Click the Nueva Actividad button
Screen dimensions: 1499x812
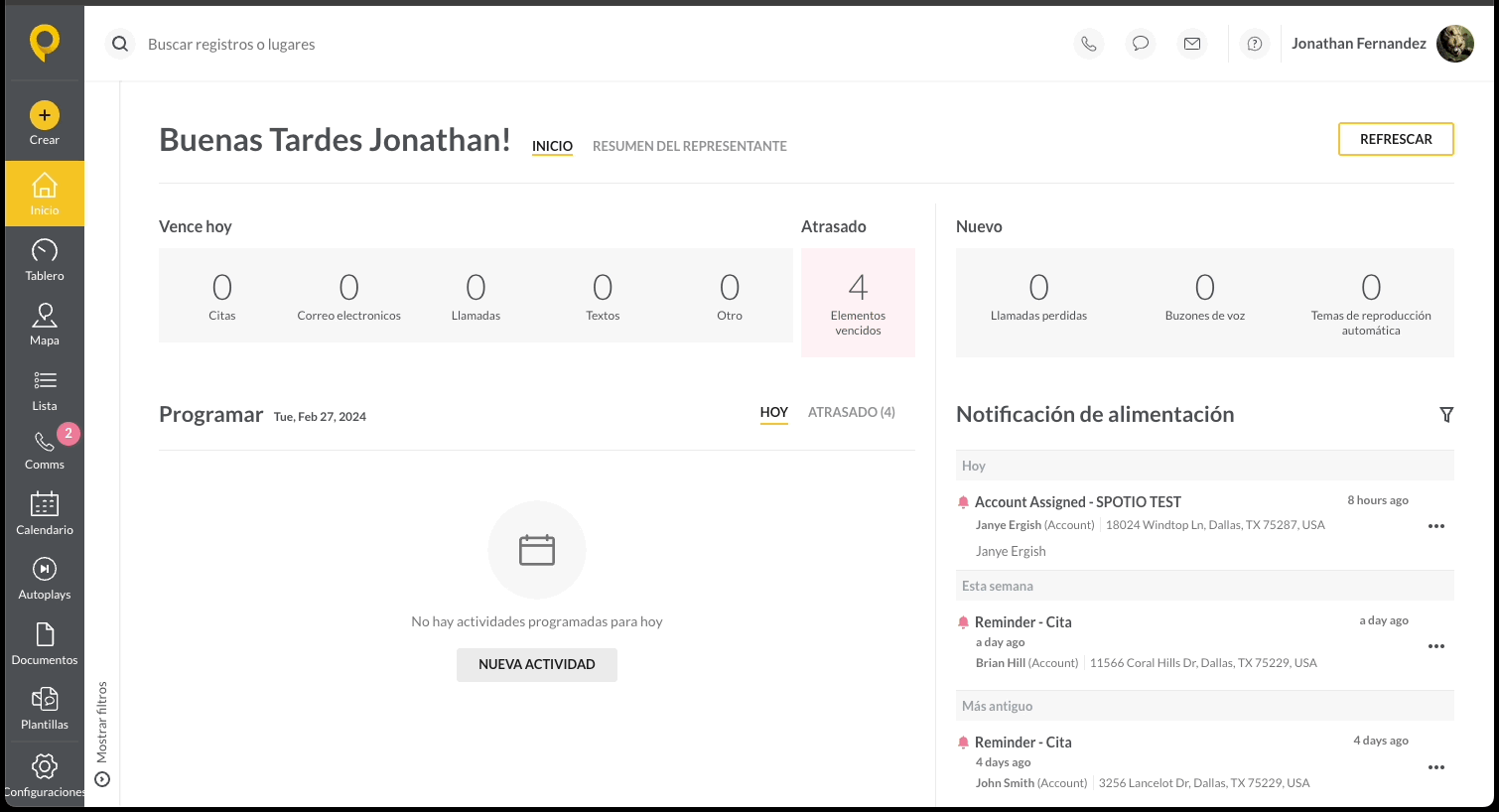(x=537, y=665)
